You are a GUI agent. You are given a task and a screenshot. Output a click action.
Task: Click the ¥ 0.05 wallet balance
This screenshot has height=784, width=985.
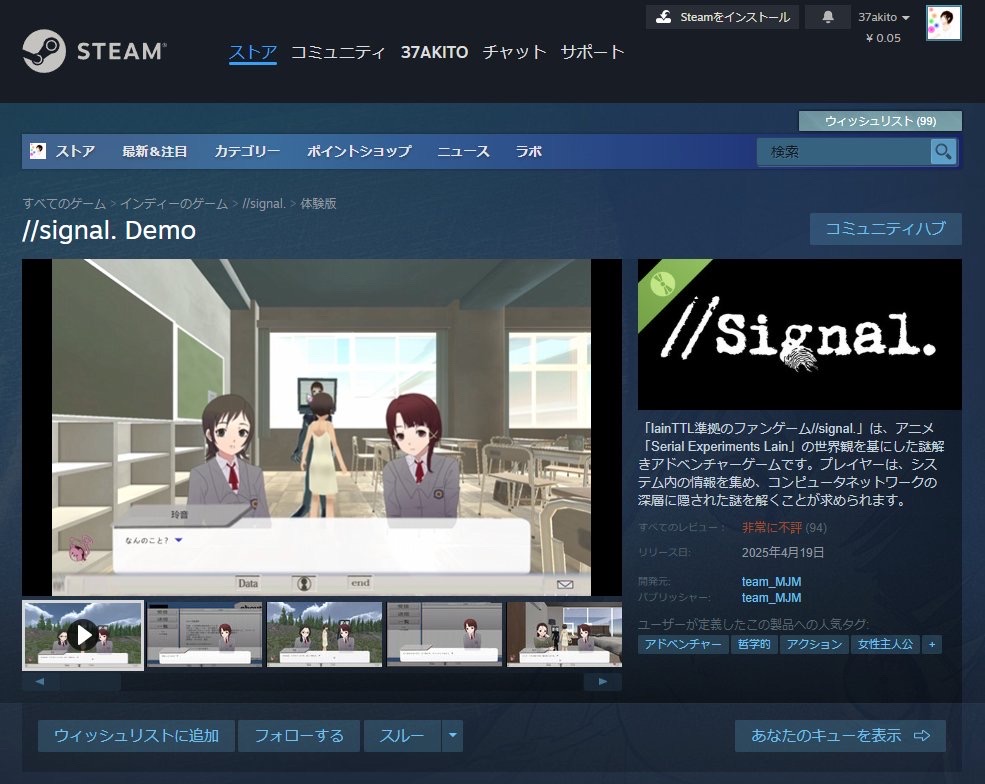(x=883, y=38)
